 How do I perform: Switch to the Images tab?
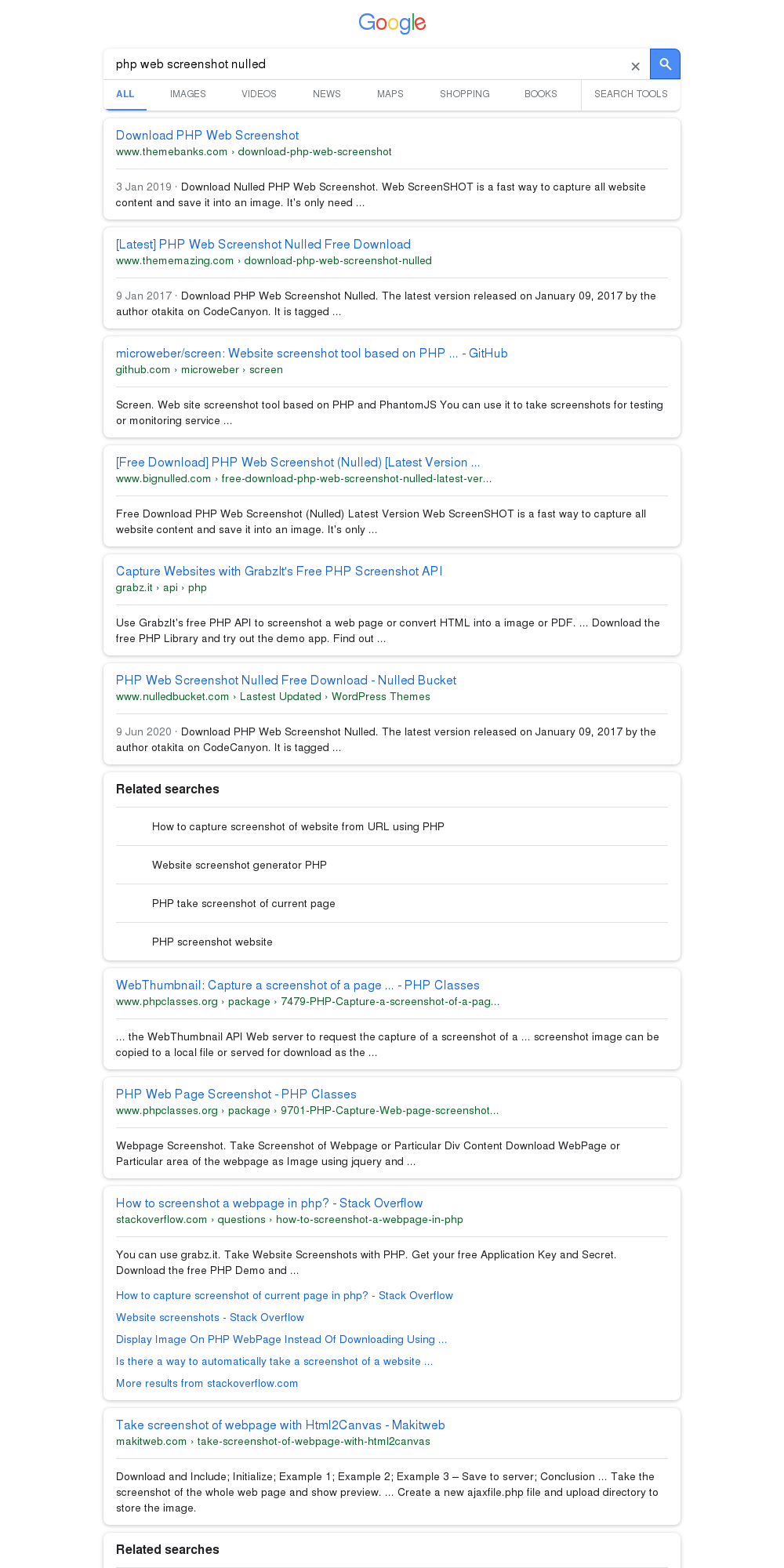point(188,94)
